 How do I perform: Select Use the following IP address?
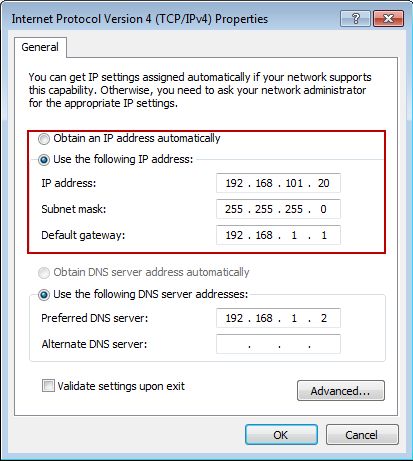[x=44, y=160]
